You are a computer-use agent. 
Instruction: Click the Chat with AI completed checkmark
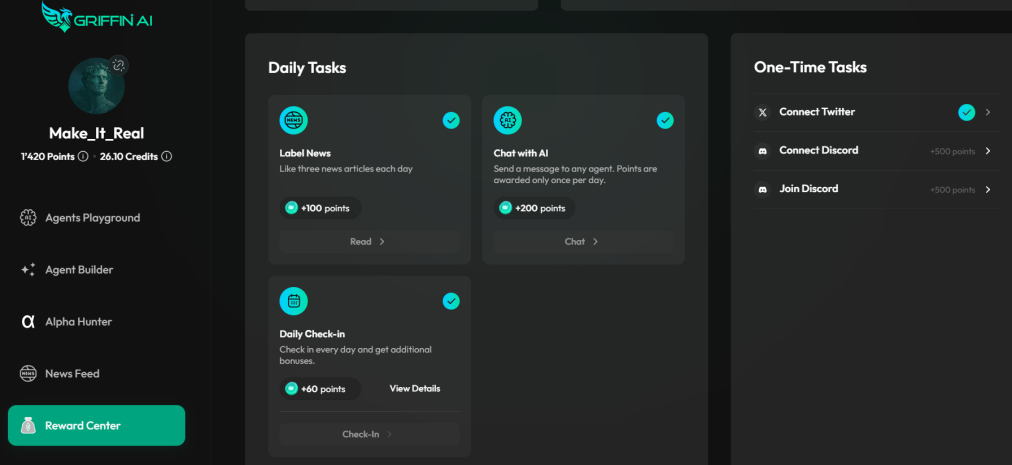tap(665, 120)
